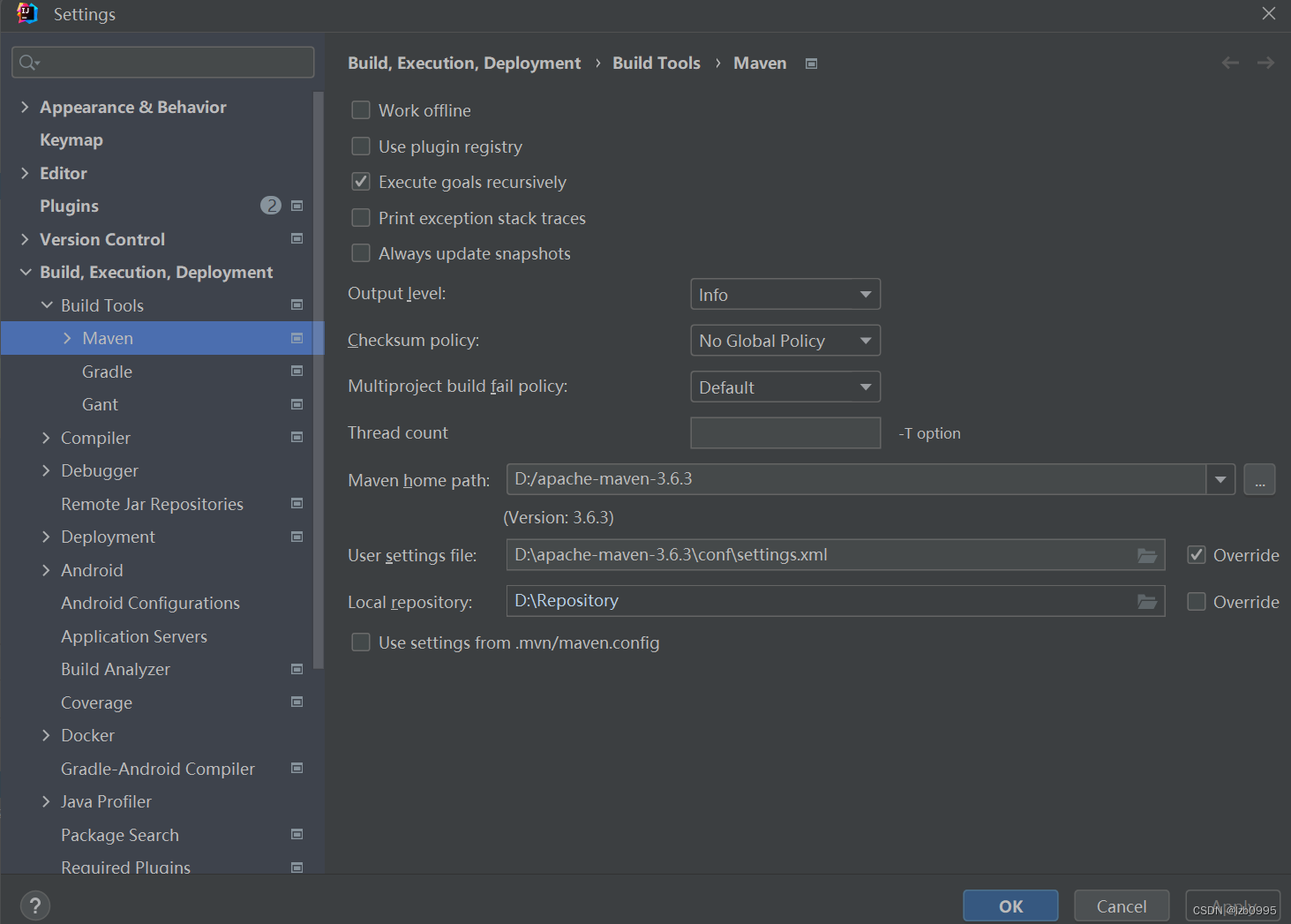This screenshot has height=924, width=1291.
Task: Uncheck Override for User settings file
Action: pyautogui.click(x=1197, y=555)
